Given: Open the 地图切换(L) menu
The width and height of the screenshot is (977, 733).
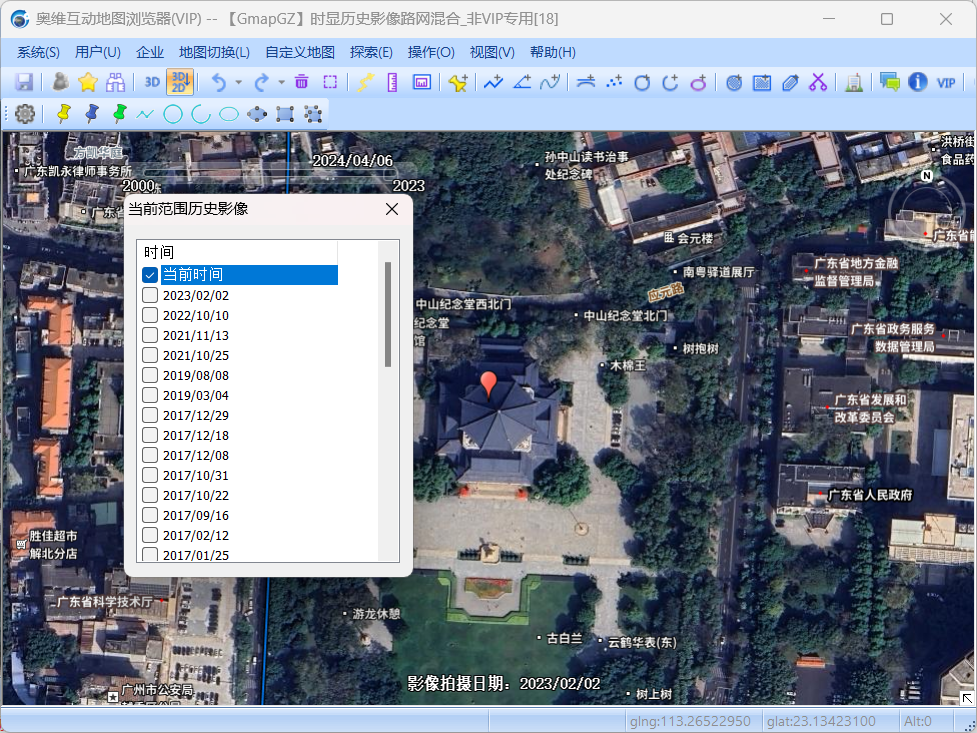Looking at the screenshot, I should [214, 52].
